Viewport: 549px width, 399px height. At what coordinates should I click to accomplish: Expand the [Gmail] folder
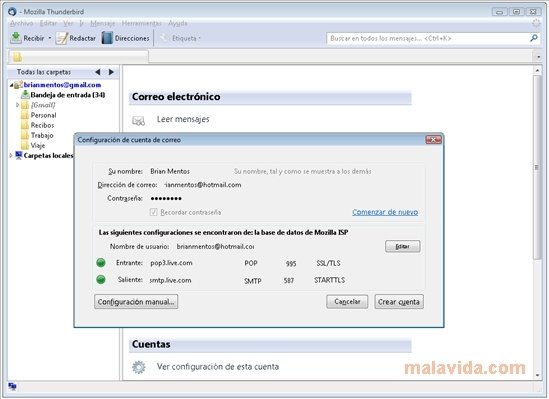(x=17, y=105)
